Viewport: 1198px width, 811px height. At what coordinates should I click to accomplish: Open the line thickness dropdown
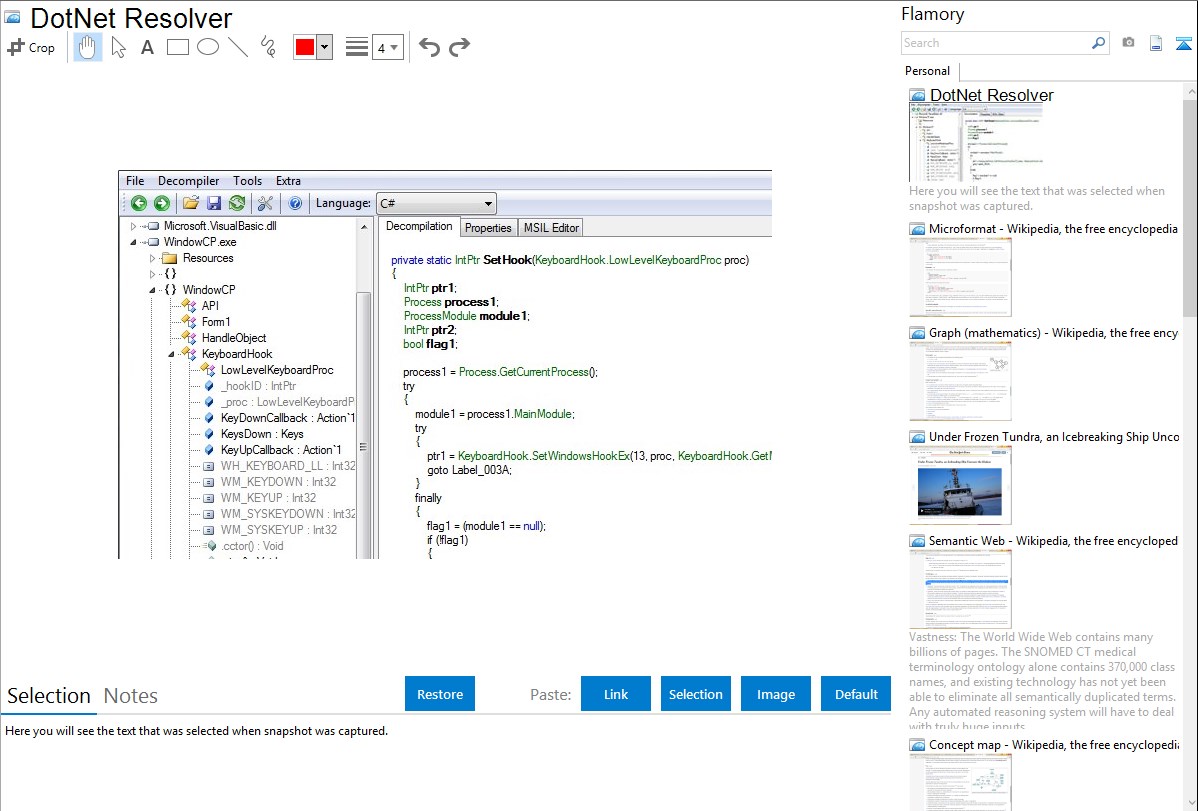coord(387,47)
